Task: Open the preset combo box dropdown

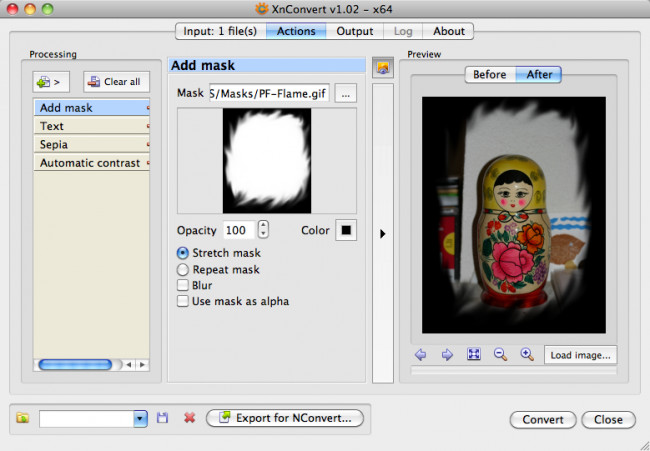Action: pos(140,419)
